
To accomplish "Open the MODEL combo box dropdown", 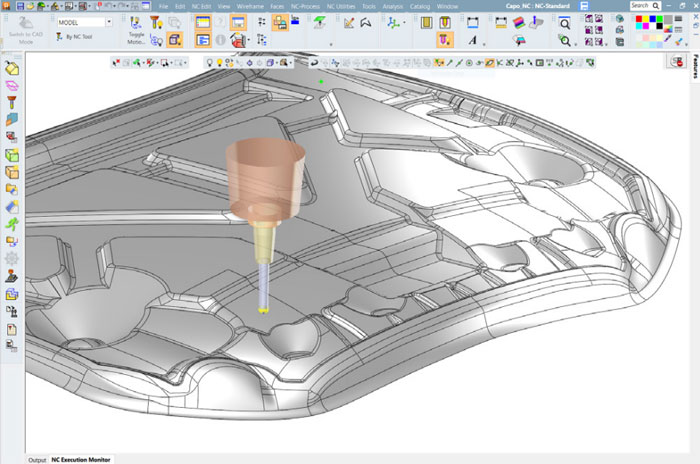I will click(x=109, y=22).
